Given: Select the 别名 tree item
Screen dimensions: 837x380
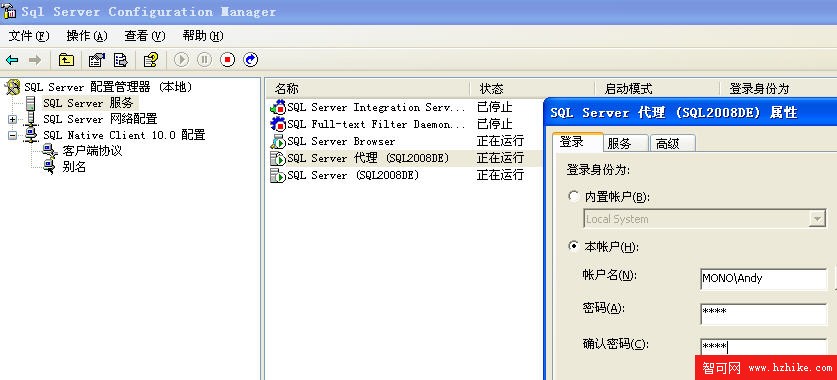Looking at the screenshot, I should (x=74, y=167).
